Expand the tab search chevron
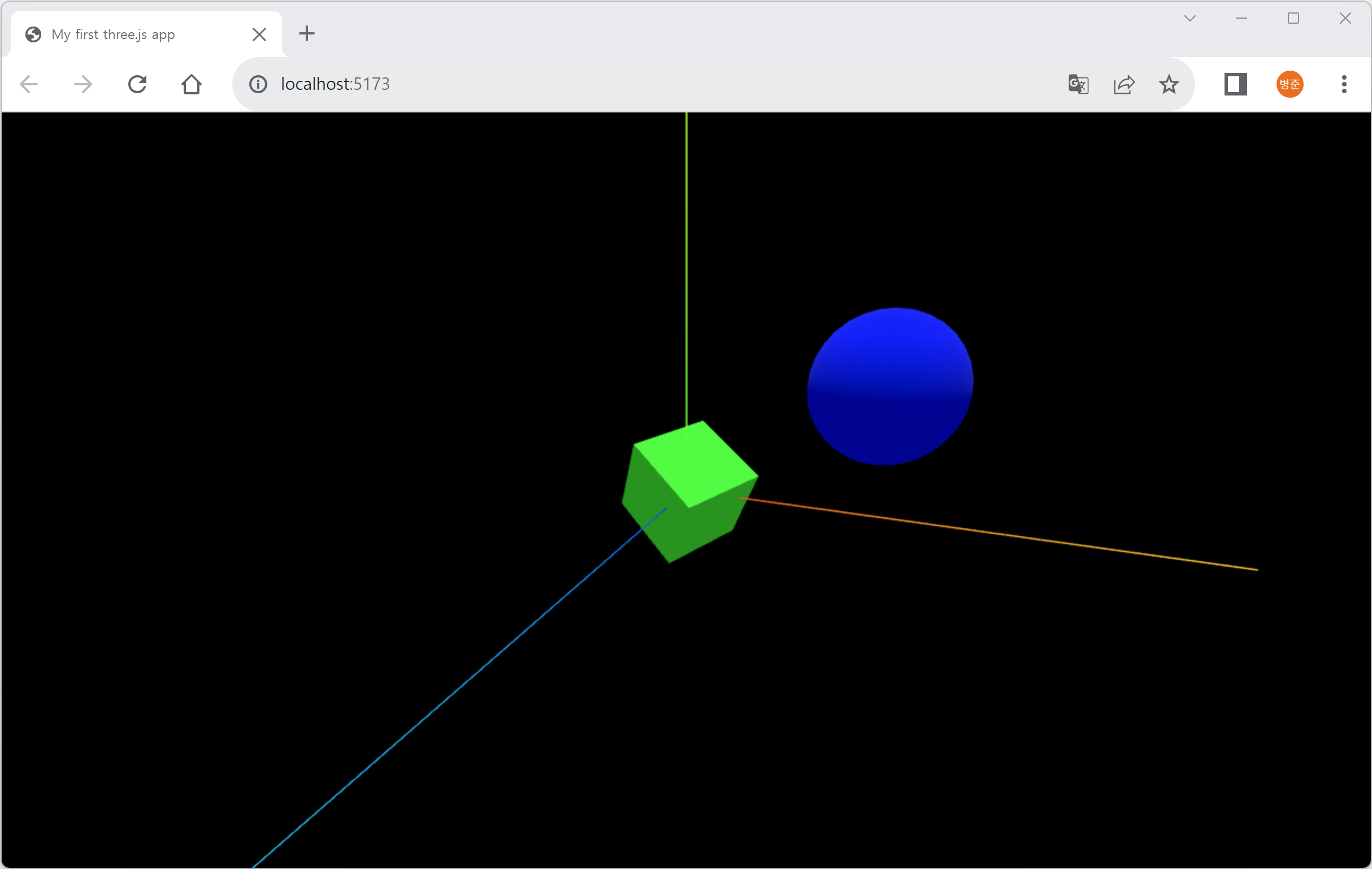This screenshot has height=869, width=1372. [x=1189, y=18]
